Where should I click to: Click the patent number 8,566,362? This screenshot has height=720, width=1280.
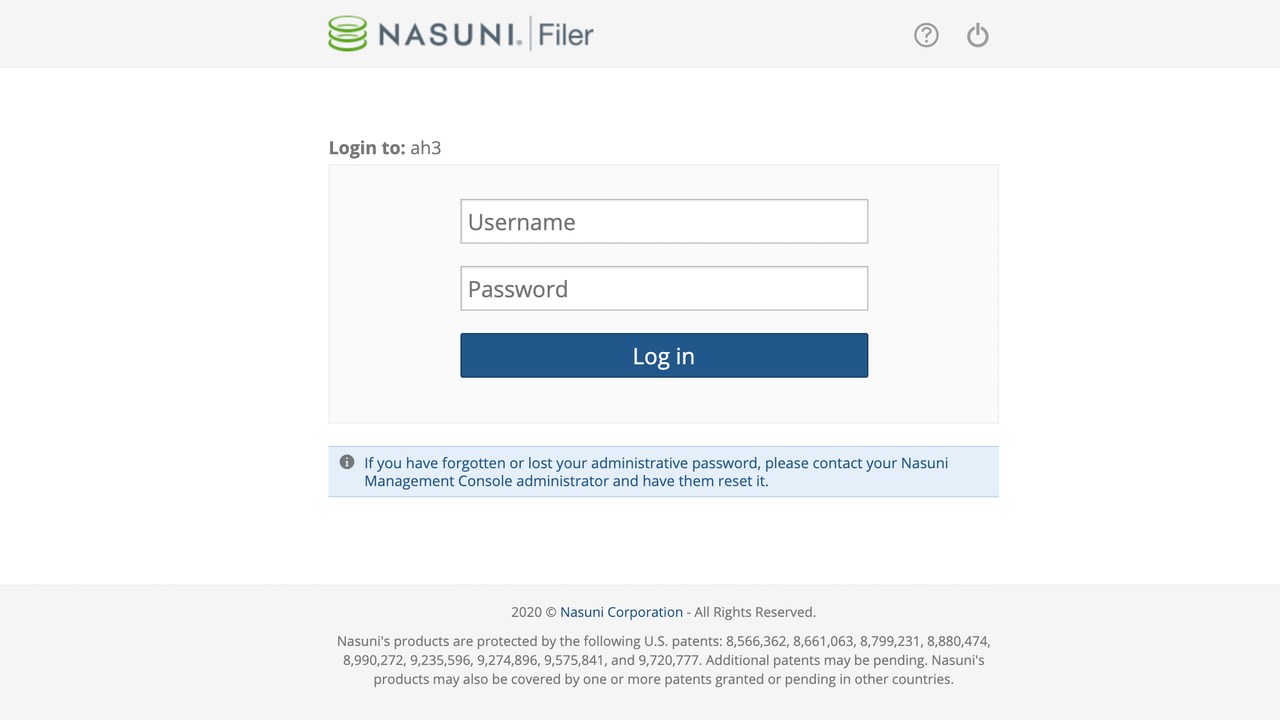point(757,641)
